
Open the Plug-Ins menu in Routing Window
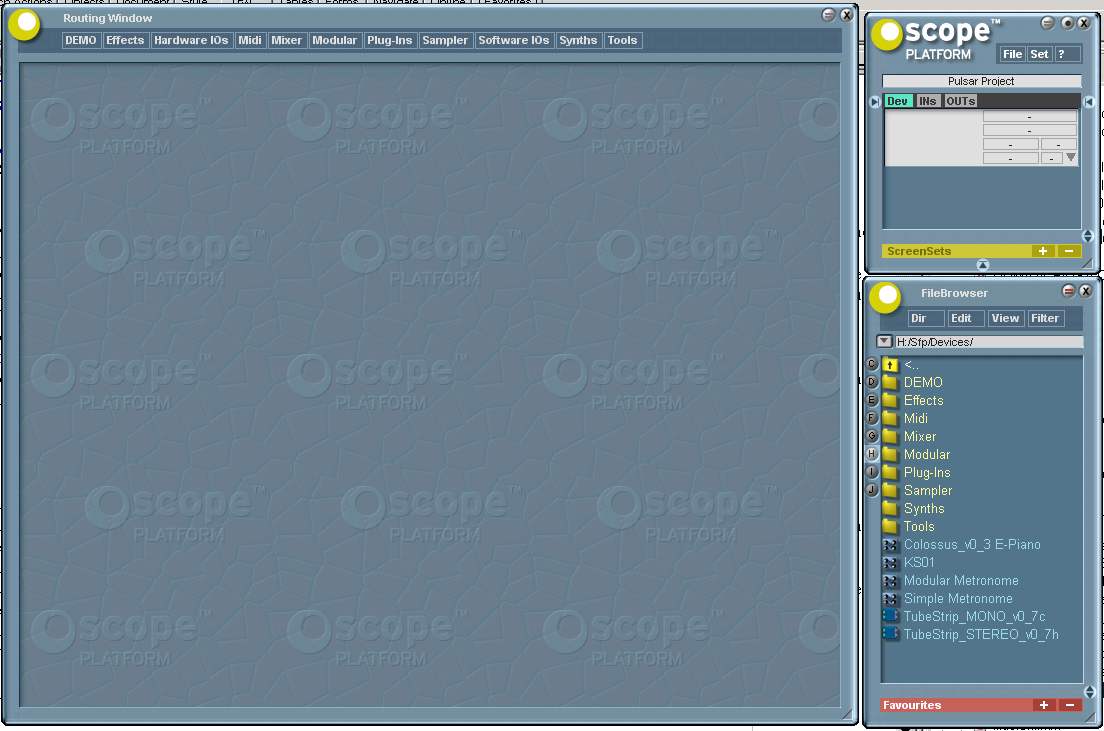click(x=389, y=40)
